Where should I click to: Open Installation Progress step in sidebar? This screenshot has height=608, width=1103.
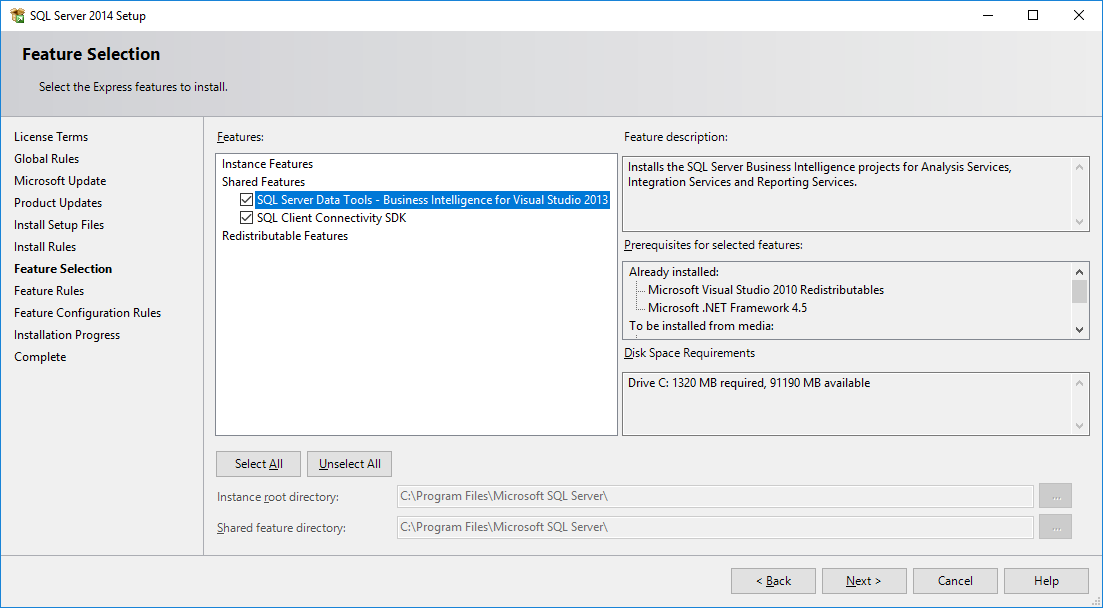pyautogui.click(x=67, y=335)
